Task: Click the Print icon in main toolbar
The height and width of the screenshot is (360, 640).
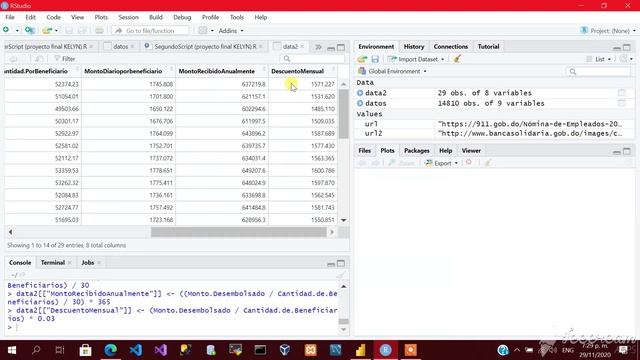Action: tap(99, 31)
